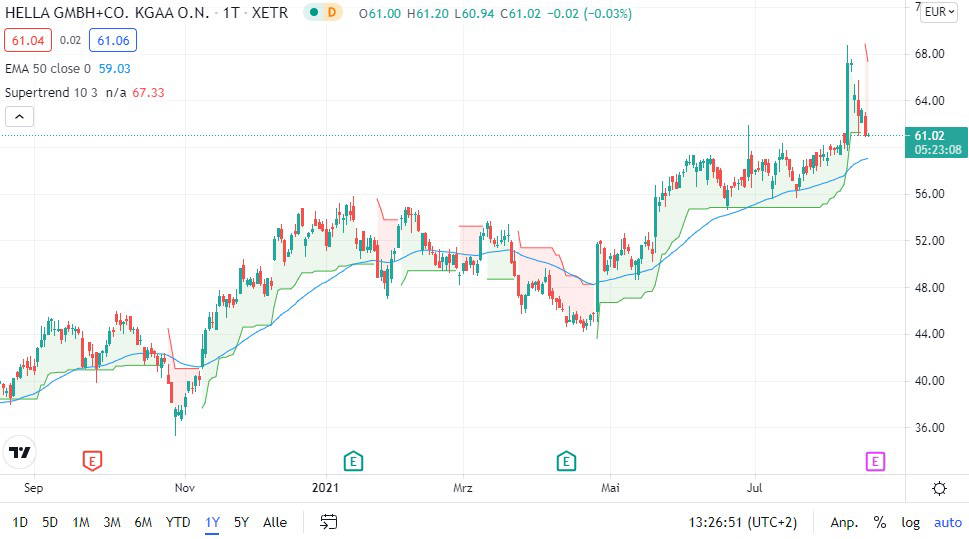The image size is (969, 539).
Task: Open the go-to-date calendar icon
Action: click(328, 522)
